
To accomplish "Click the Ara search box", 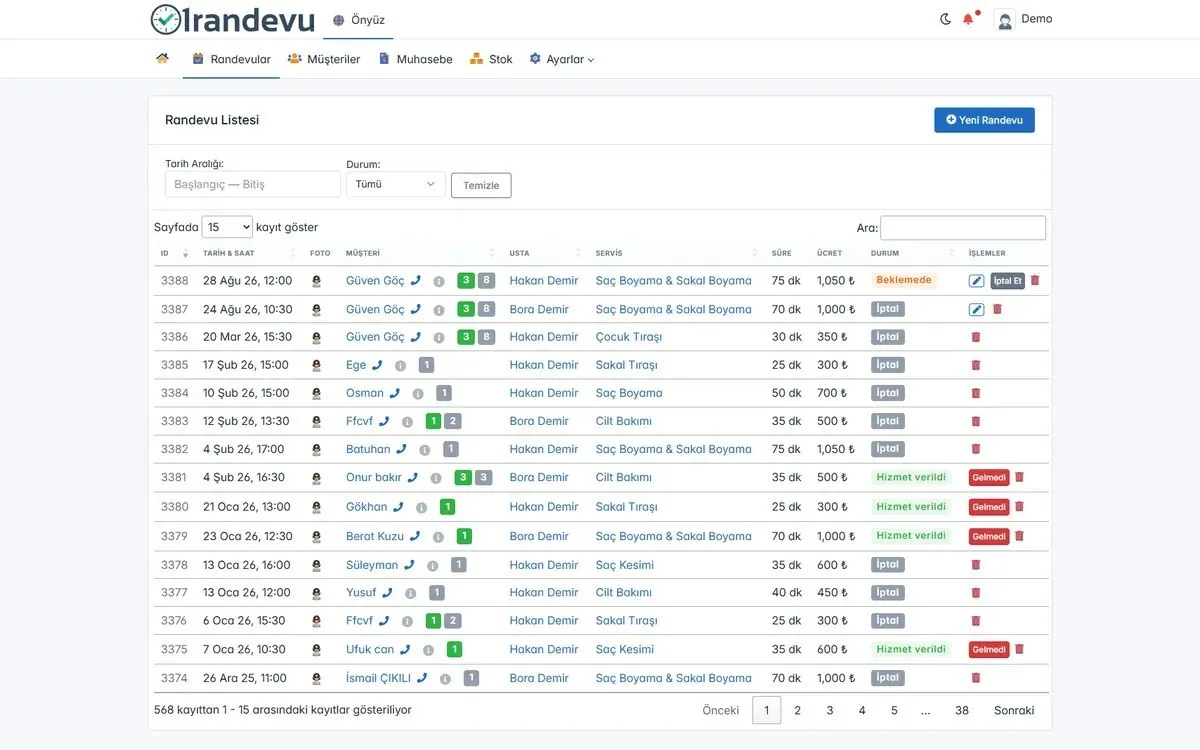I will click(963, 228).
